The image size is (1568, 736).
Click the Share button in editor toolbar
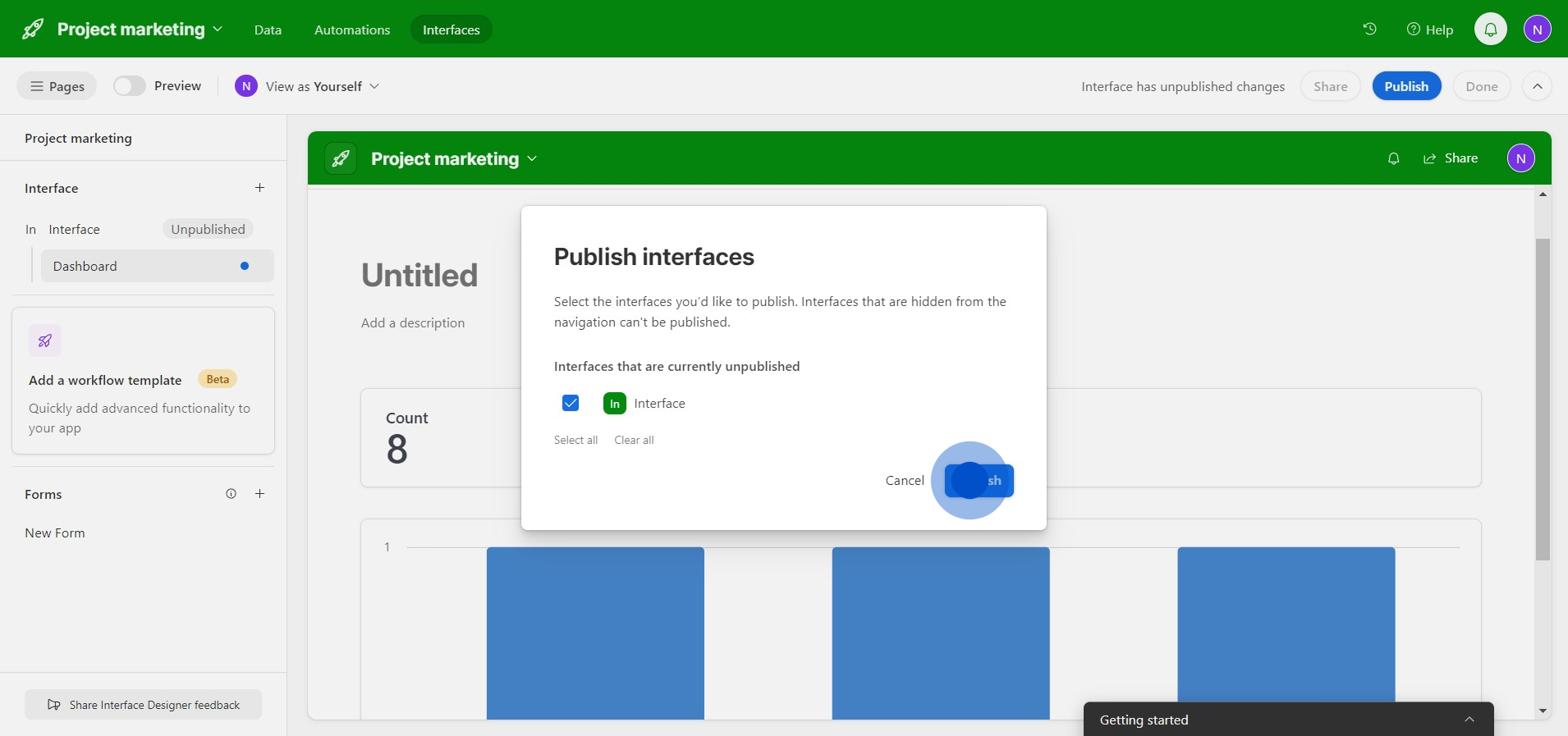[1330, 86]
